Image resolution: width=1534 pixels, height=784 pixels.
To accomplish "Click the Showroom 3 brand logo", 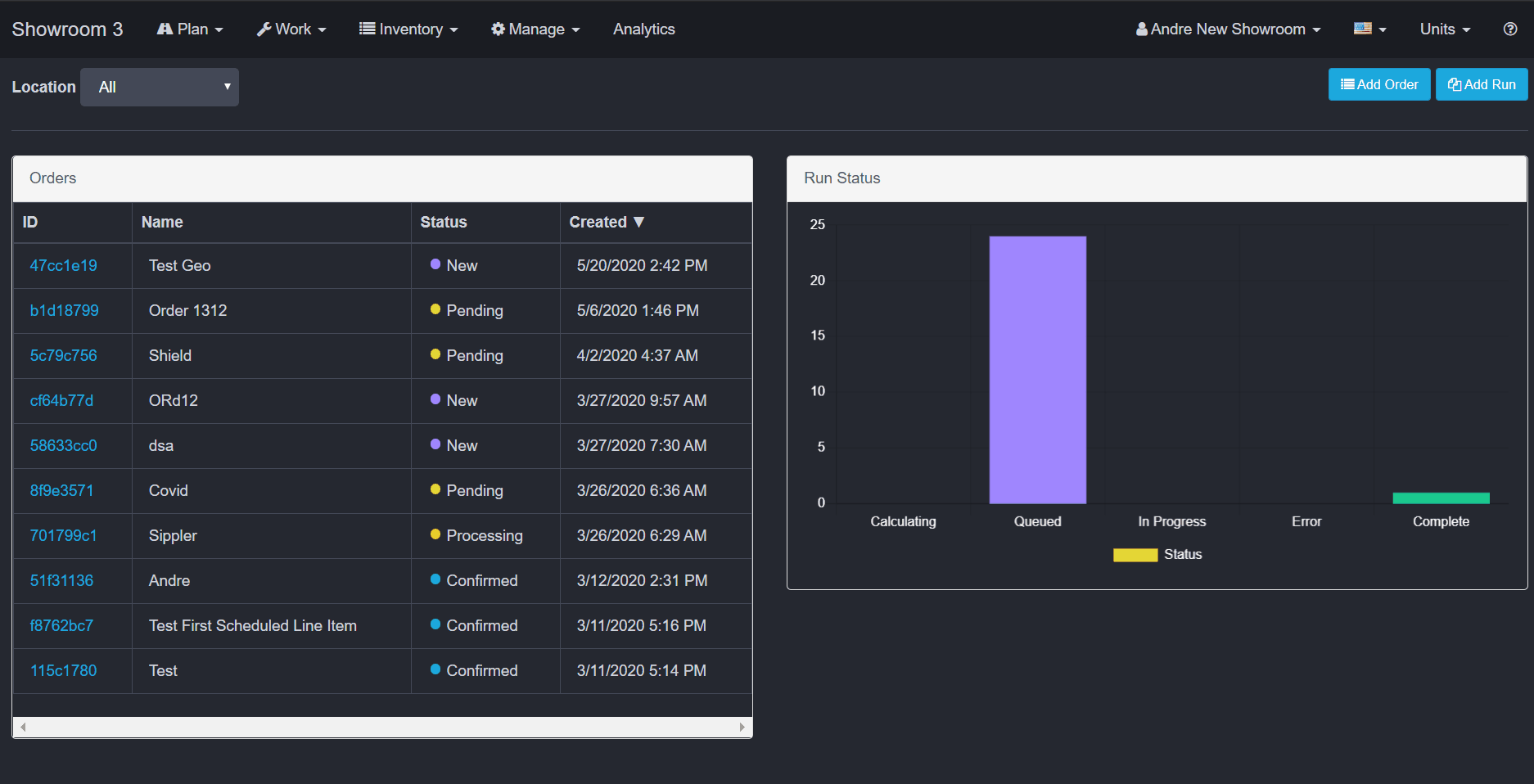I will tap(67, 29).
